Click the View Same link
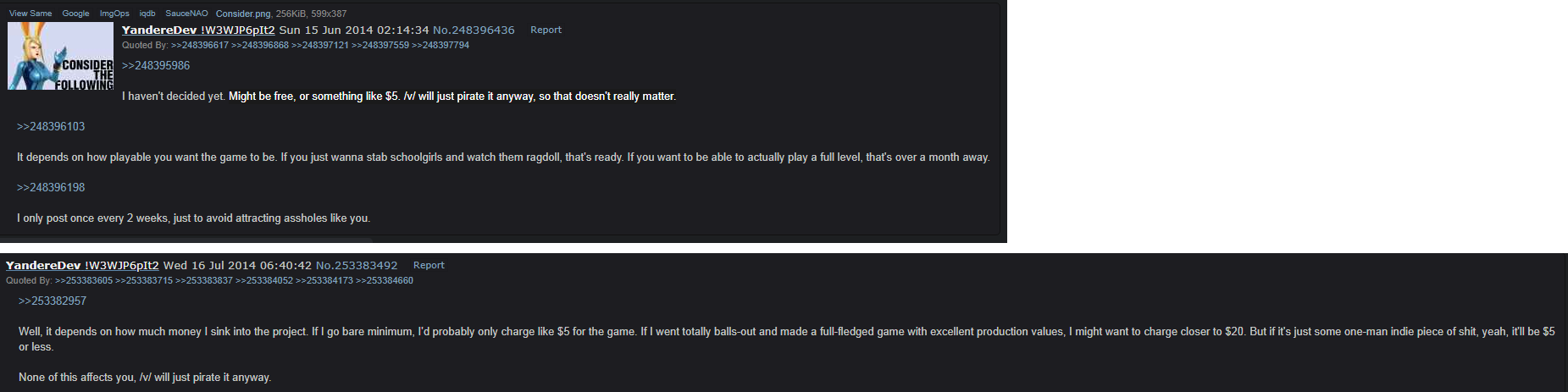Screen dimensions: 1568x392 [30, 14]
